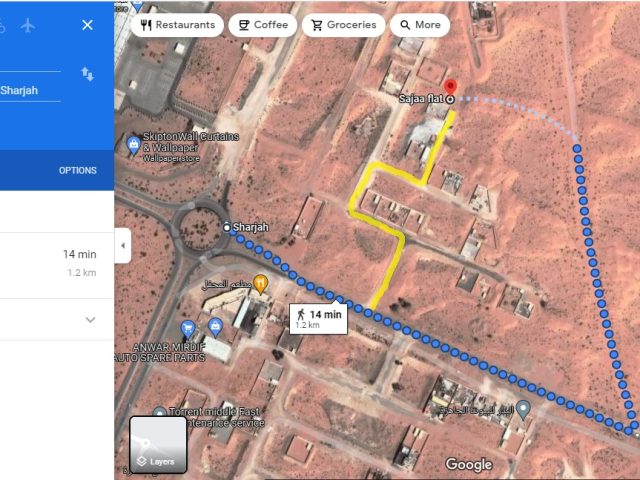The height and width of the screenshot is (480, 640).
Task: Select the flights travel mode icon
Action: click(28, 25)
